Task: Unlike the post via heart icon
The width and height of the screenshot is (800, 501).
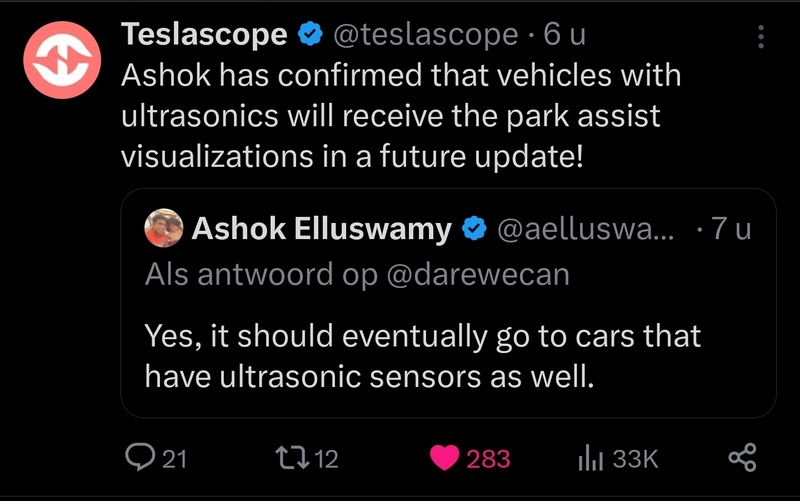Action: pos(444,458)
